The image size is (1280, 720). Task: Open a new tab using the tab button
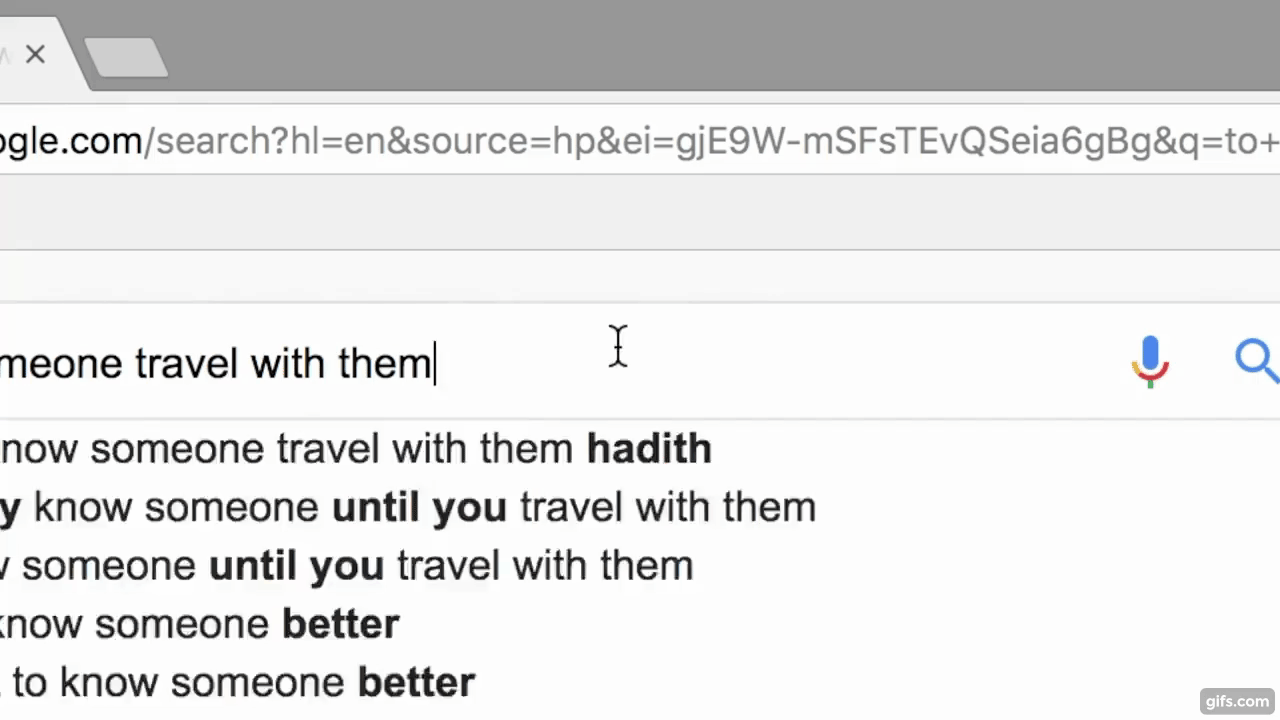126,57
